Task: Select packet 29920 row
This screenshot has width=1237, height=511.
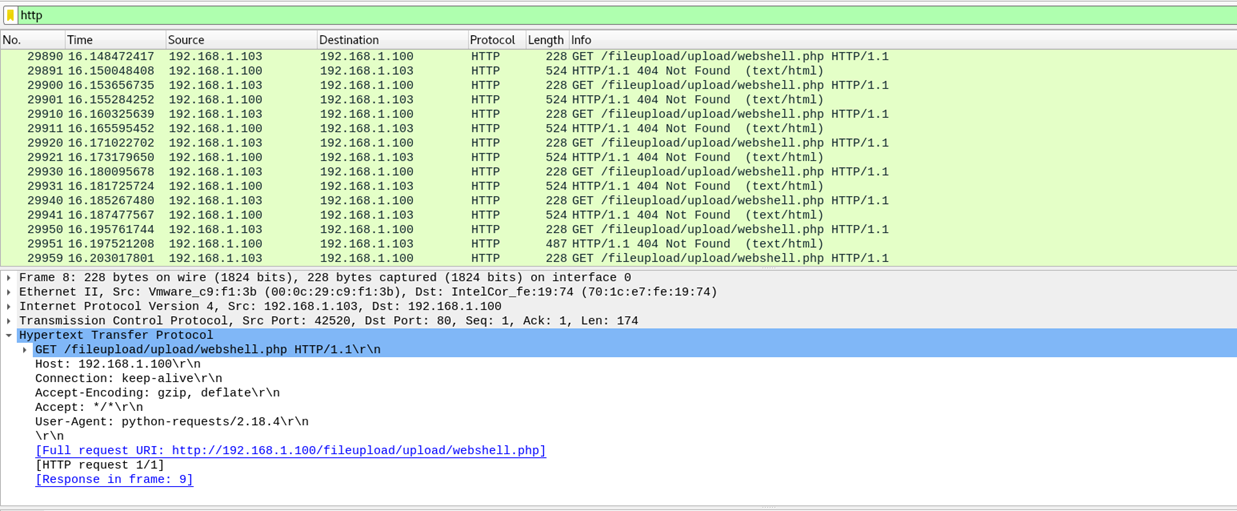Action: [618, 143]
